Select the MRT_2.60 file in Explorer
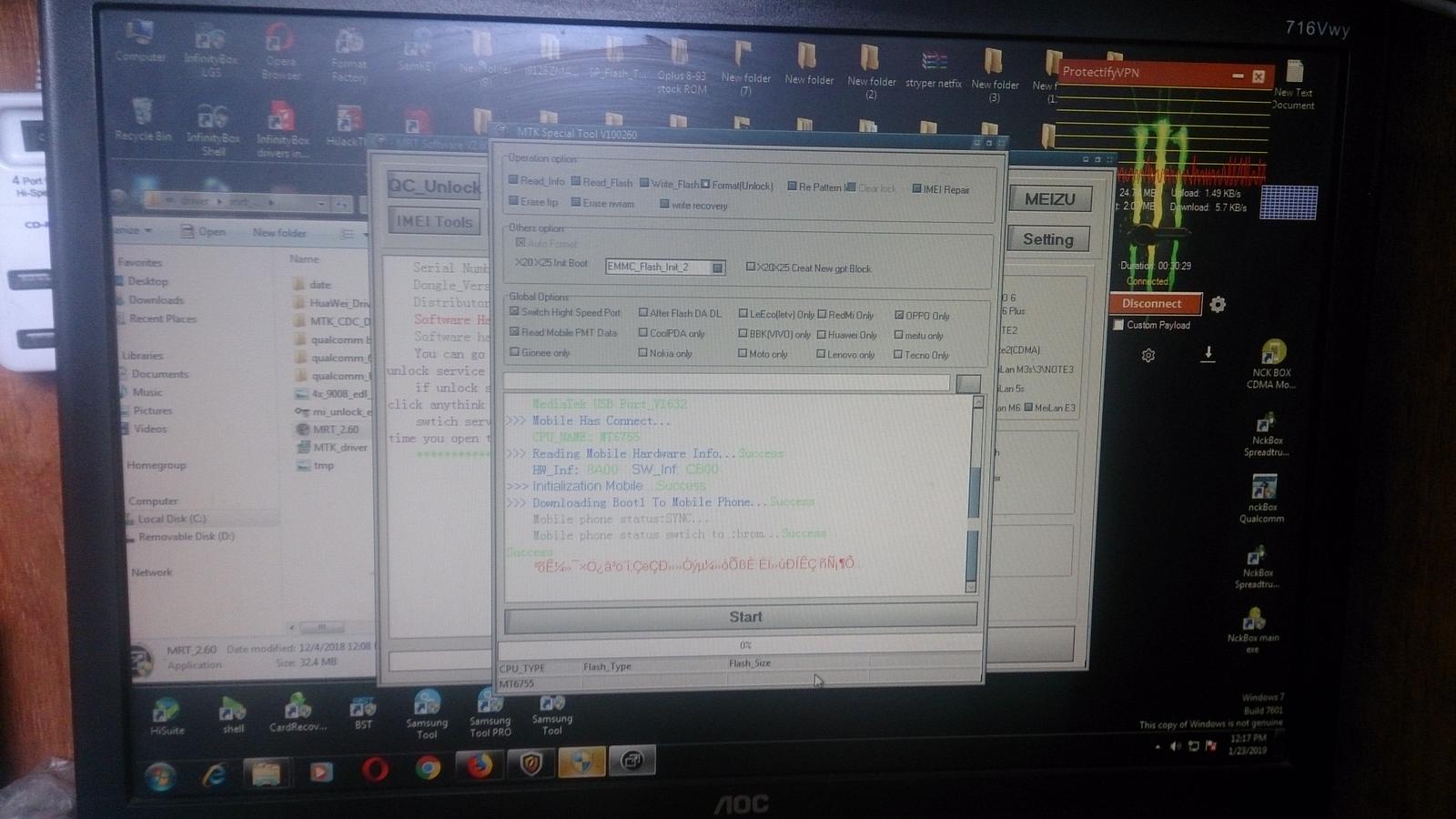 336,429
